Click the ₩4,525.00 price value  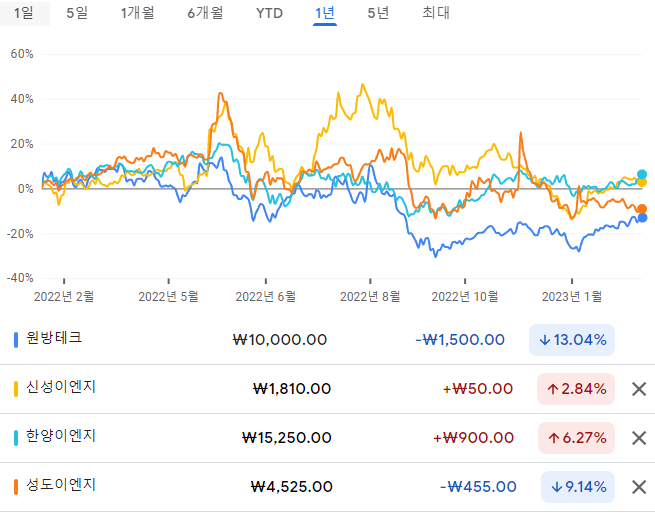click(292, 486)
